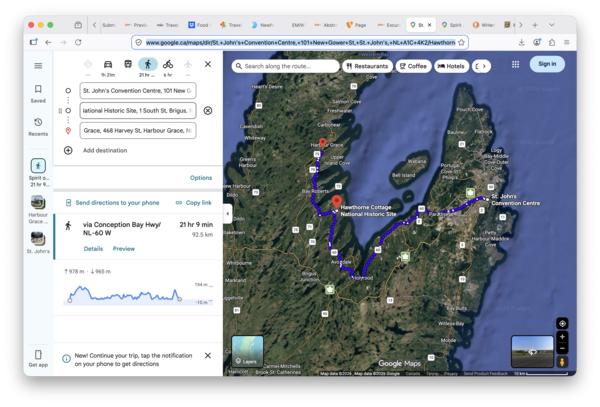Open the browser downloads
Screen dimensions: 600x407
(522, 42)
